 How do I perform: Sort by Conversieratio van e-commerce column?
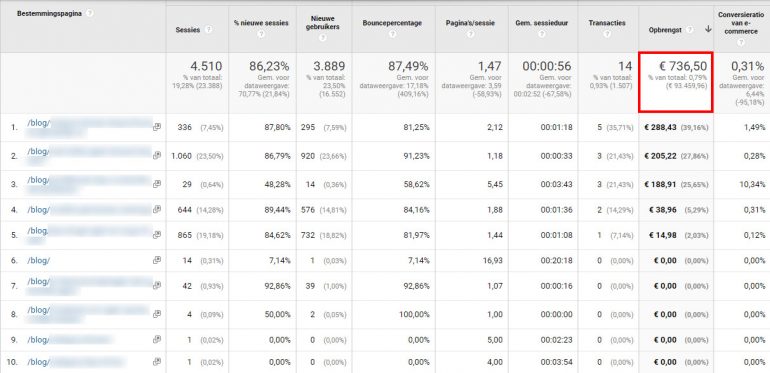click(x=742, y=23)
